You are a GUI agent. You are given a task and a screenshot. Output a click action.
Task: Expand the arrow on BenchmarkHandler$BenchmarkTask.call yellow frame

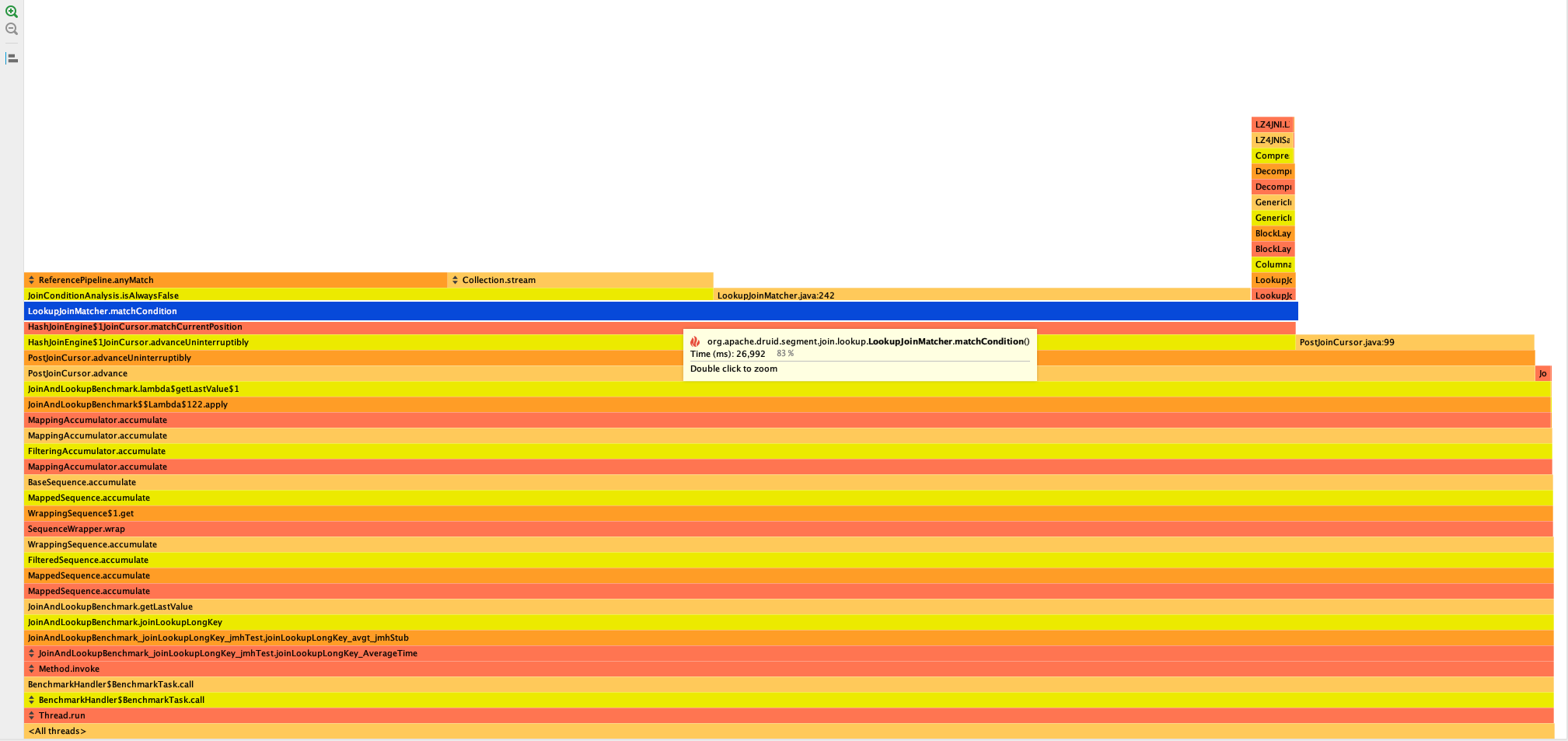click(31, 700)
